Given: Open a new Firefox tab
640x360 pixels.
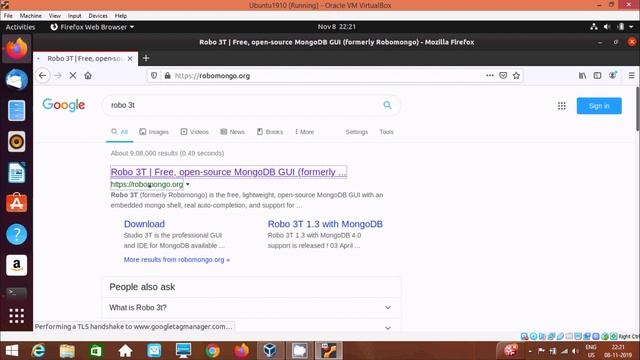Looking at the screenshot, I should (146, 58).
